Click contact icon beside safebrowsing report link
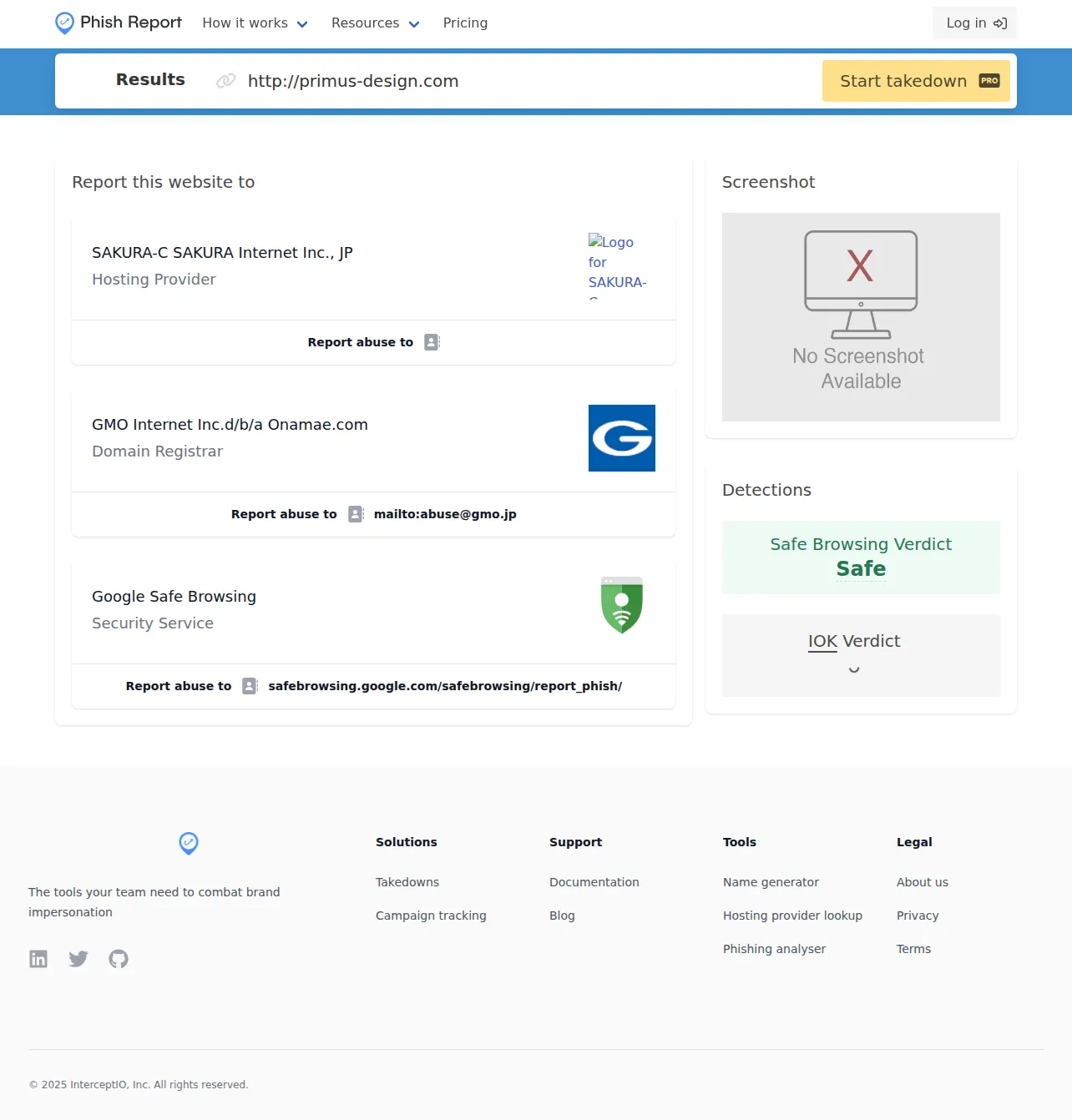Image resolution: width=1072 pixels, height=1120 pixels. tap(250, 686)
